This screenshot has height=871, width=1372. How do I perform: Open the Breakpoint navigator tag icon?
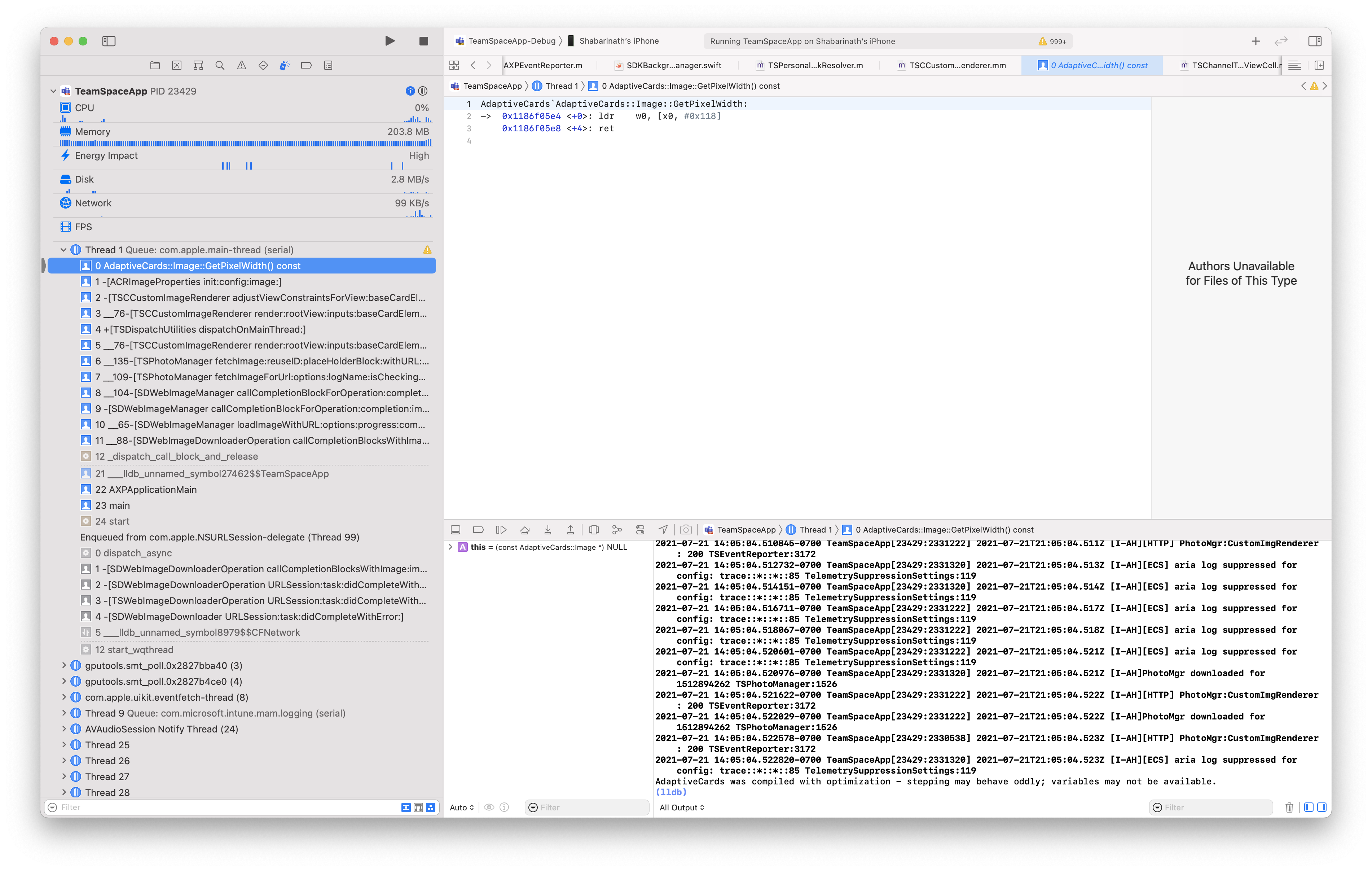pyautogui.click(x=306, y=65)
